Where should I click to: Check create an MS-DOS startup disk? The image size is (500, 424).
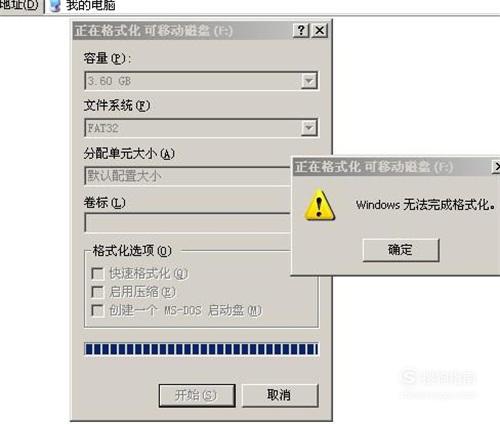[x=97, y=310]
